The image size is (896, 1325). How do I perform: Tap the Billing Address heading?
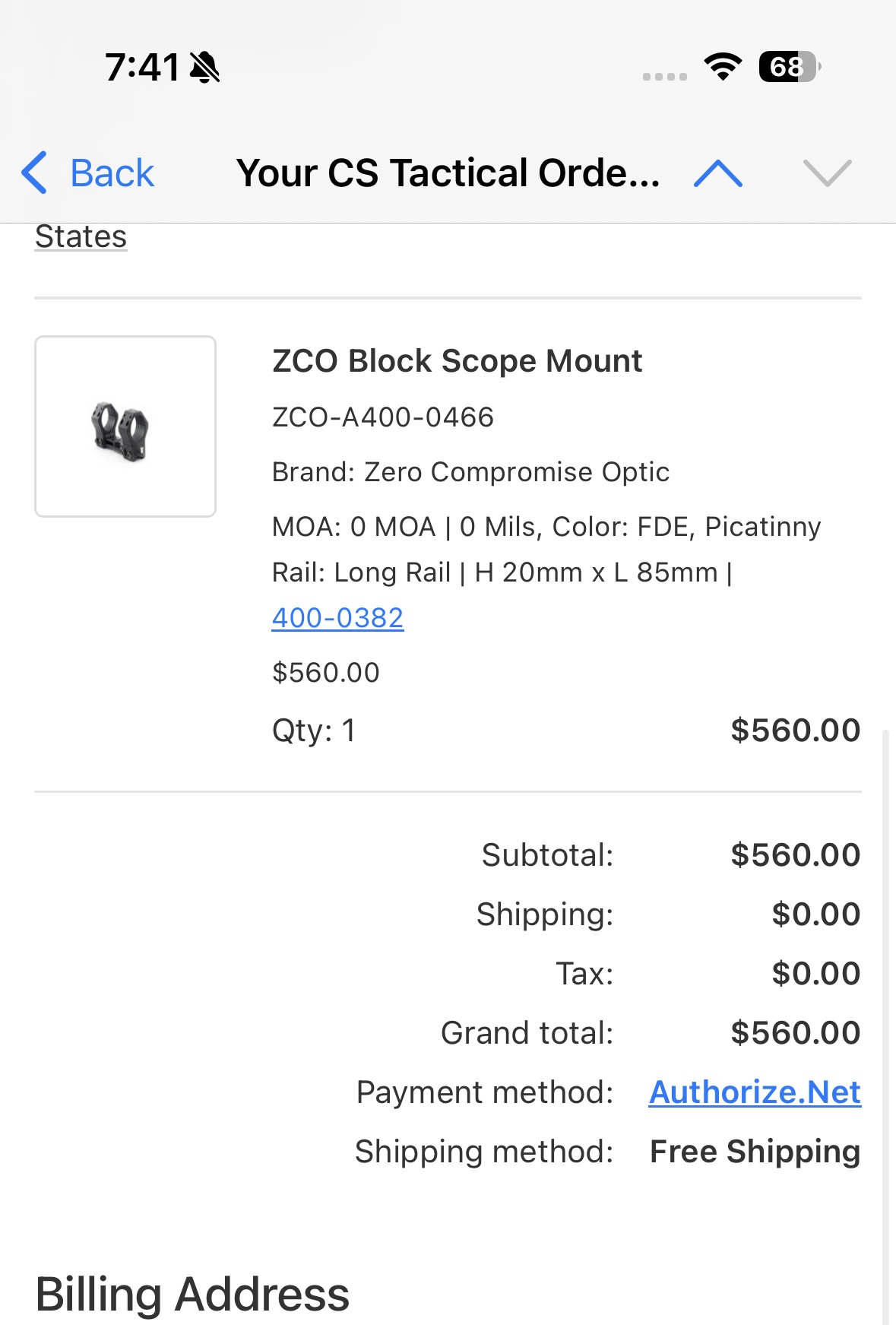coord(192,1295)
